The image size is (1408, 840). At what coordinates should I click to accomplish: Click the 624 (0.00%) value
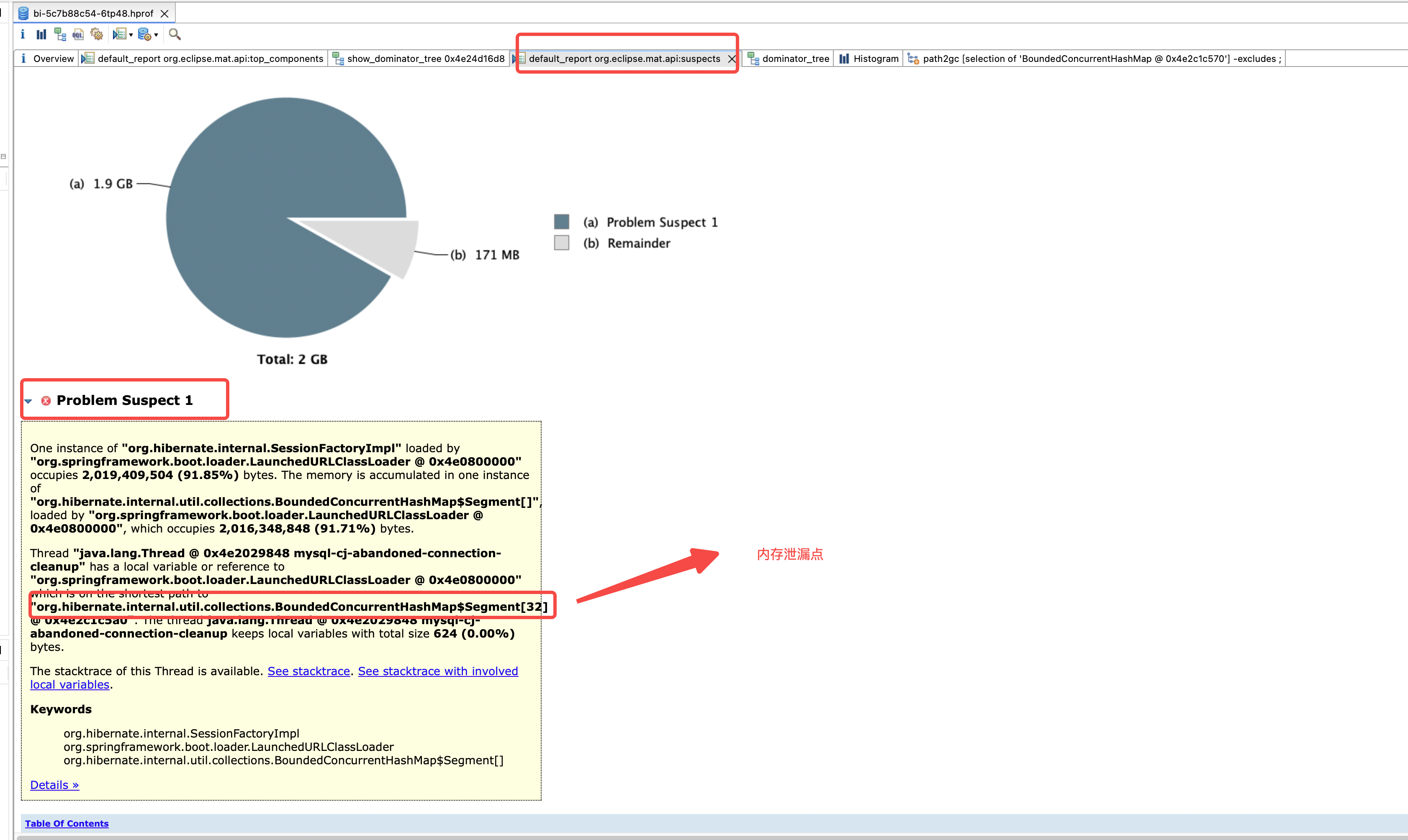point(474,633)
